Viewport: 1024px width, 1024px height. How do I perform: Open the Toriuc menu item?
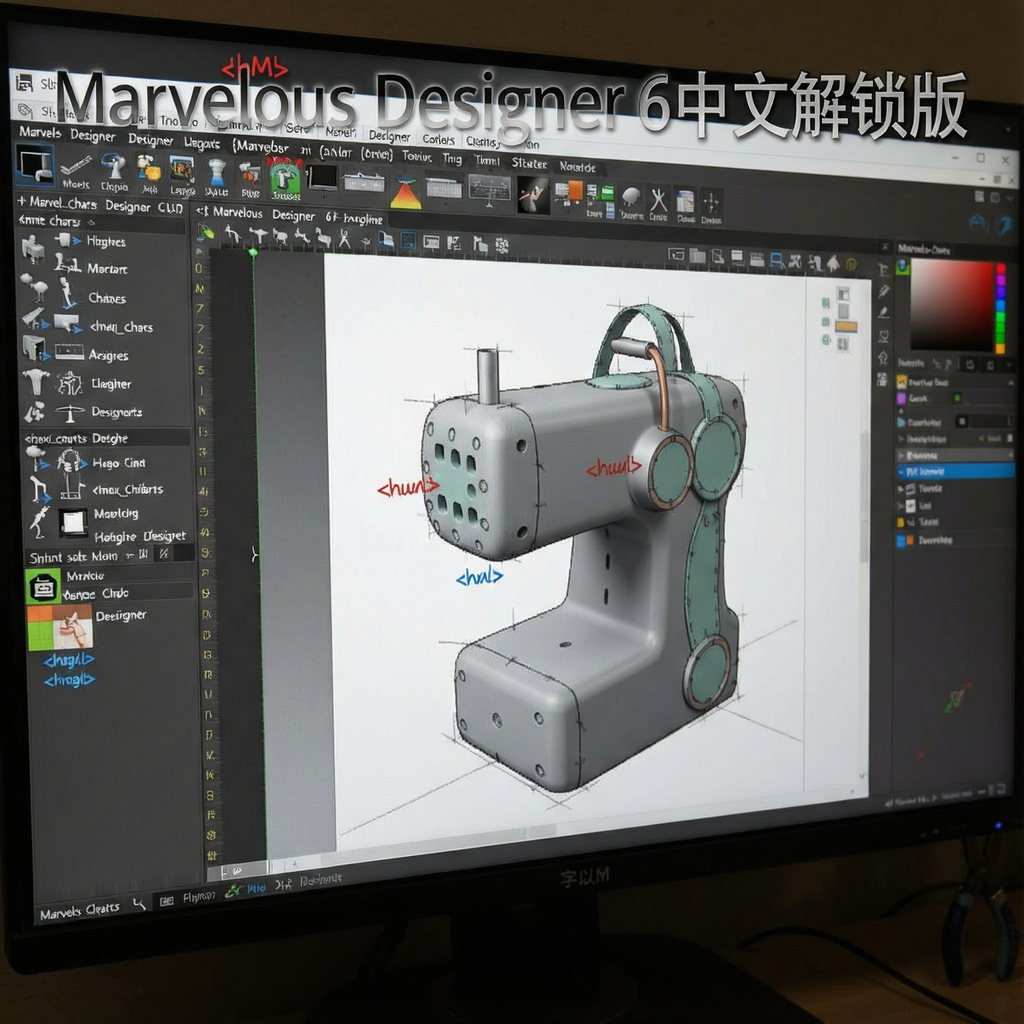coord(417,156)
